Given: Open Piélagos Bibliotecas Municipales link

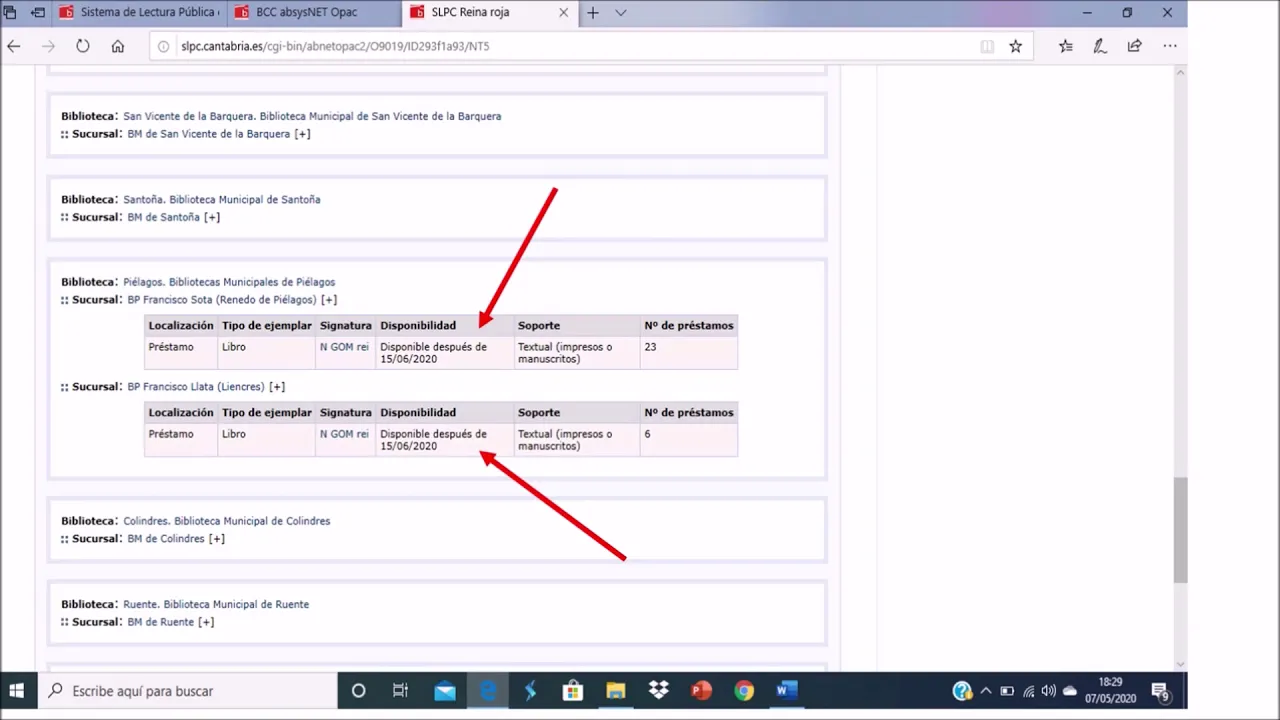Looking at the screenshot, I should [x=229, y=282].
